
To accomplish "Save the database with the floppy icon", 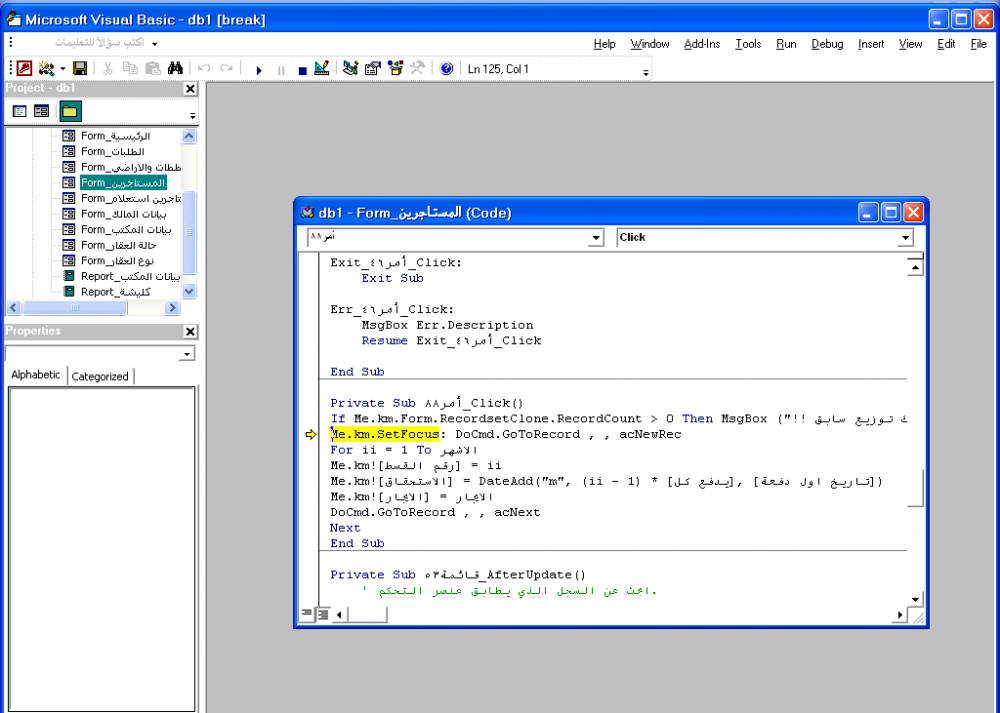I will 80,68.
